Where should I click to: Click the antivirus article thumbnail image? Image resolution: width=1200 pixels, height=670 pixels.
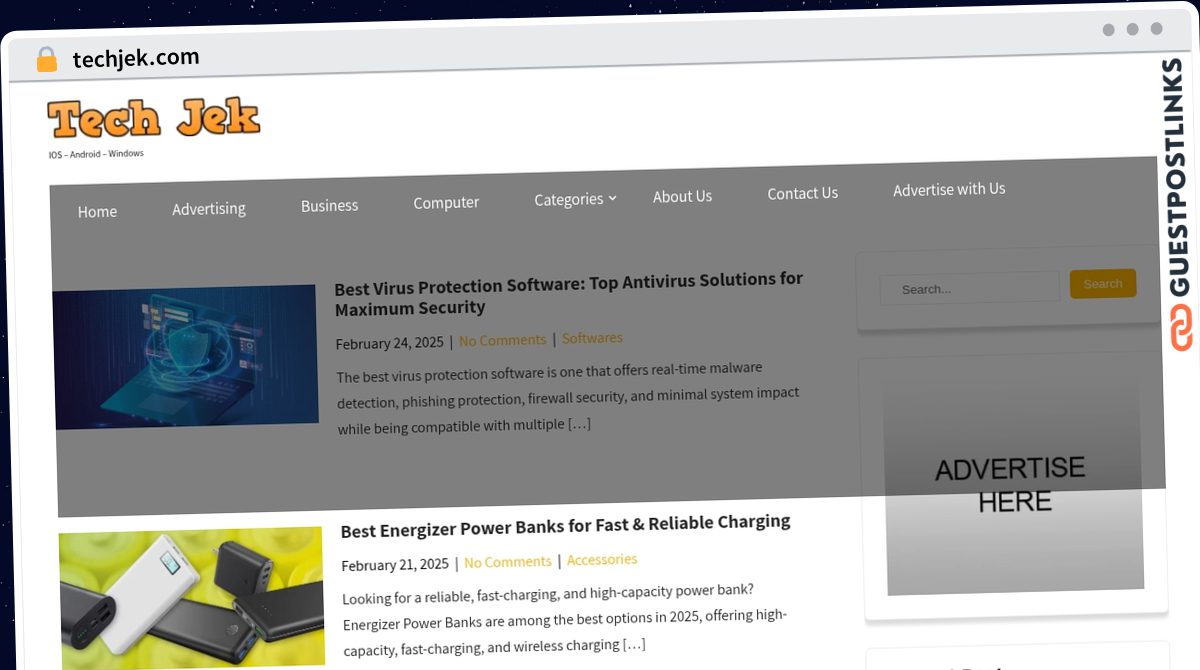tap(186, 357)
